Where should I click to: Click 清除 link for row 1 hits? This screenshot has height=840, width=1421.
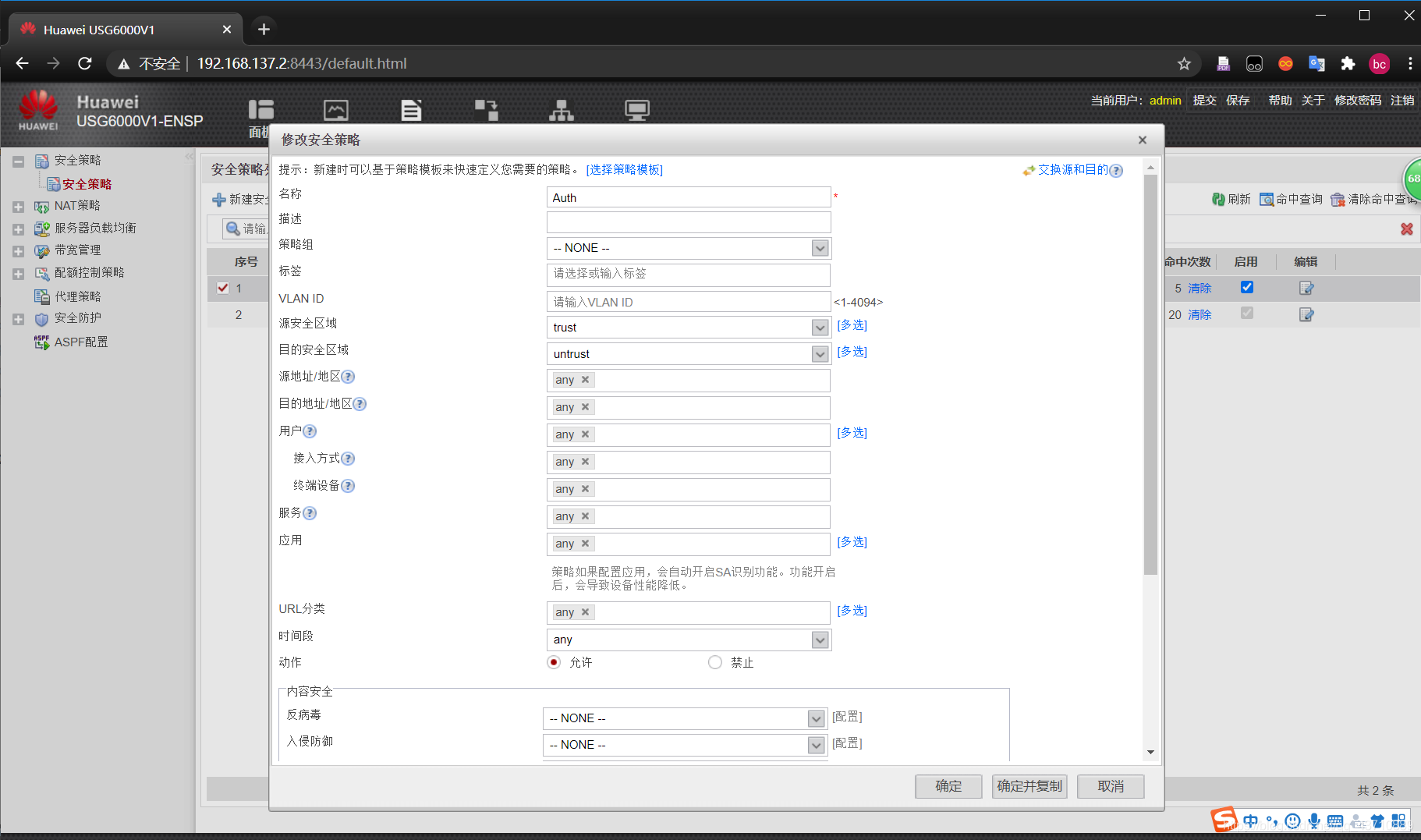1200,289
